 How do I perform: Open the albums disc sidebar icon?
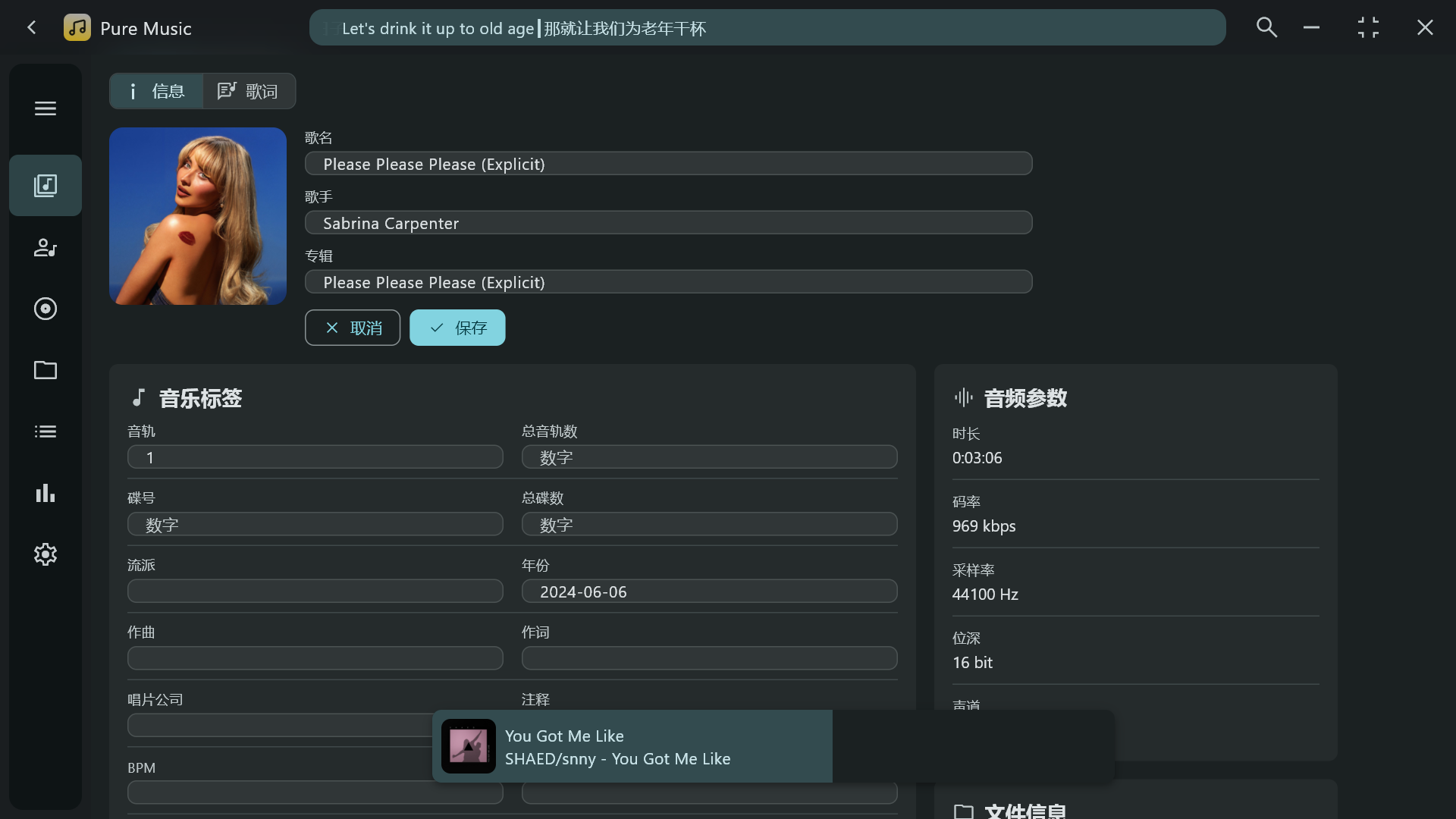pyautogui.click(x=45, y=309)
